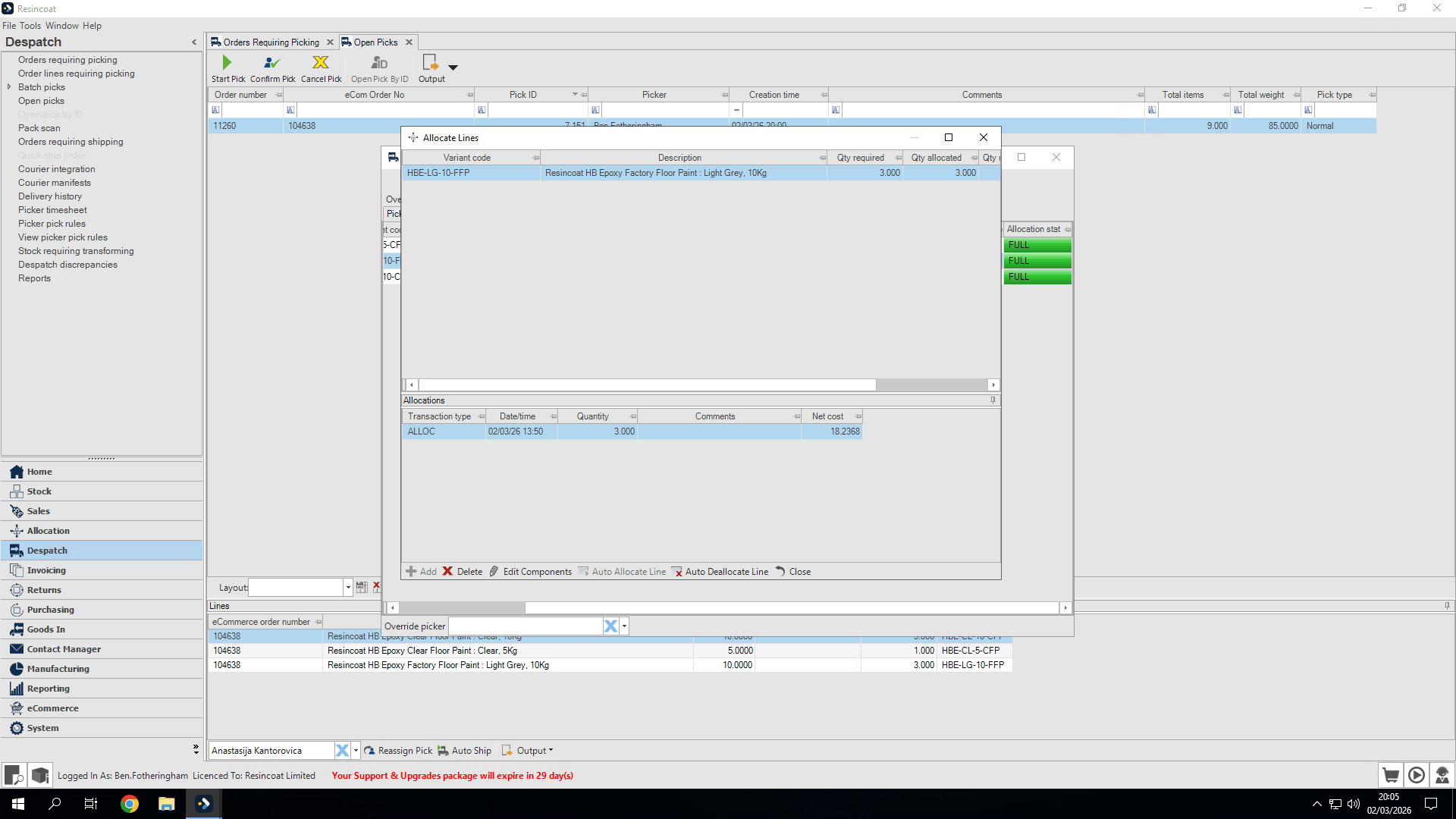Viewport: 1456px width, 819px height.
Task: Click the Auto Deallocate Line icon
Action: click(676, 571)
